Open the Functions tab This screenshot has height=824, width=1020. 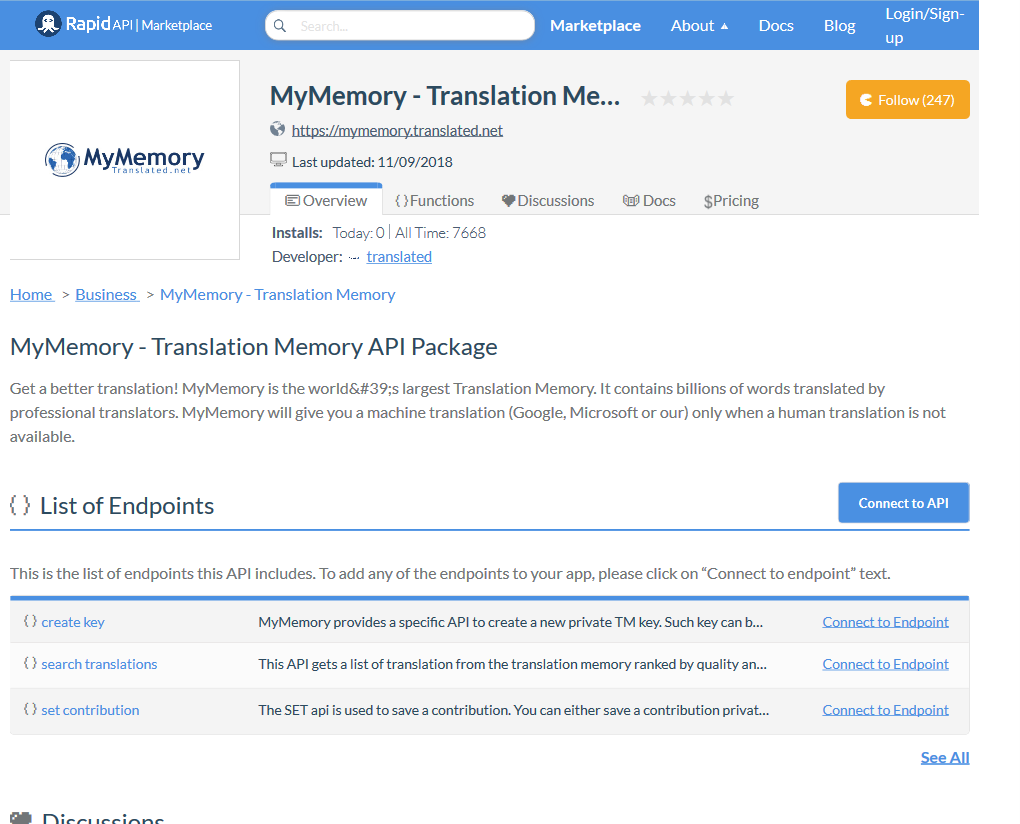point(434,201)
